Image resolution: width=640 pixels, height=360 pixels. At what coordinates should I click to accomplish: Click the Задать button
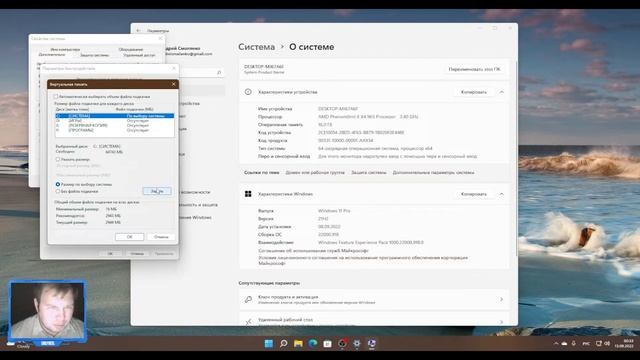click(x=157, y=191)
